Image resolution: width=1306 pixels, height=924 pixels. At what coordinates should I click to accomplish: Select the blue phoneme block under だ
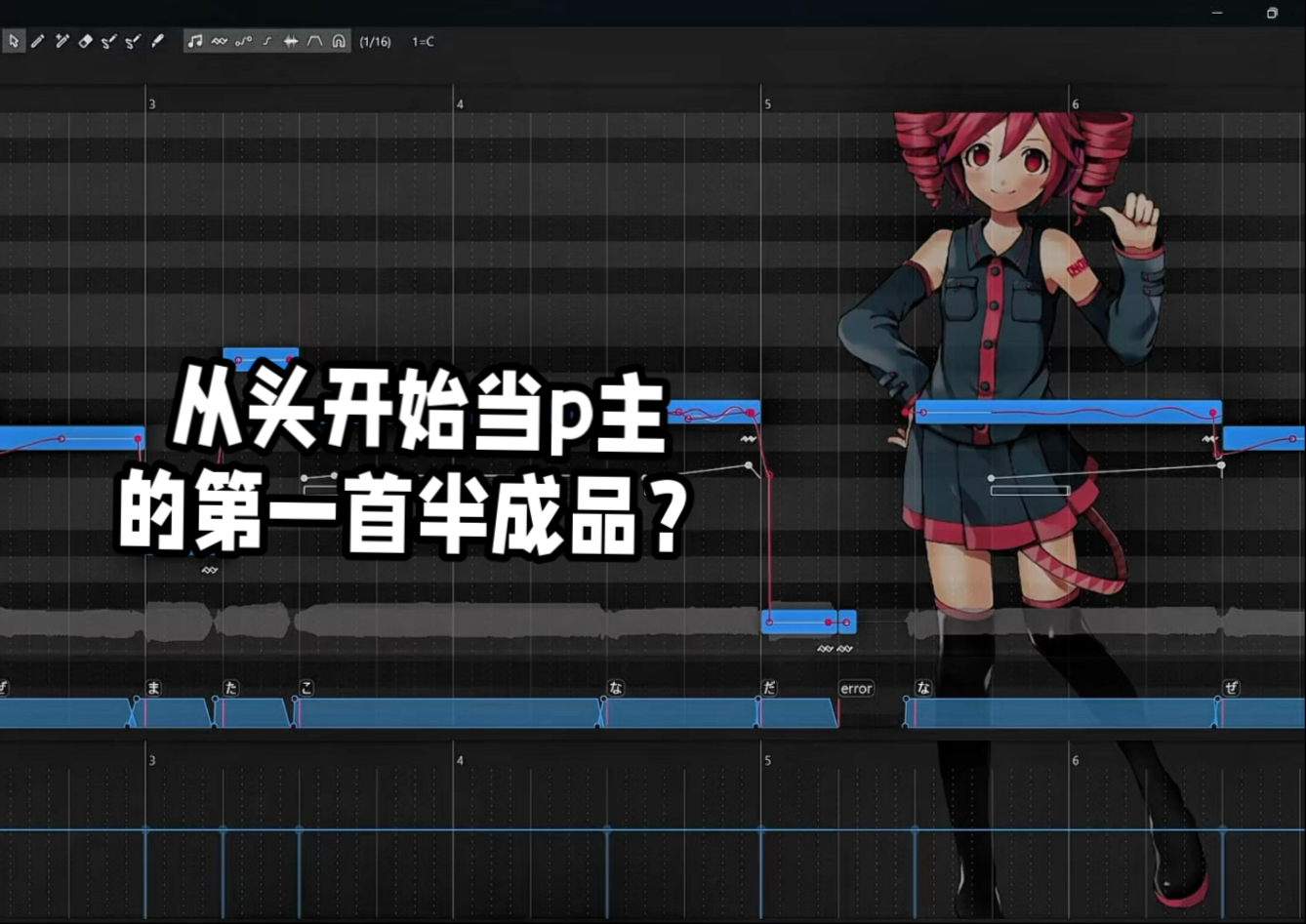tap(798, 713)
